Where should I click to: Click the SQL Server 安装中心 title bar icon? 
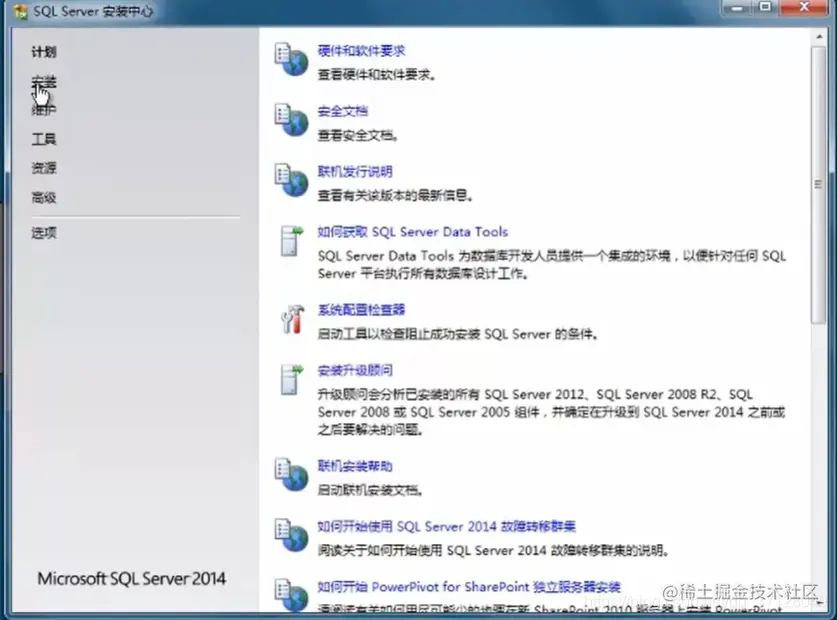20,11
